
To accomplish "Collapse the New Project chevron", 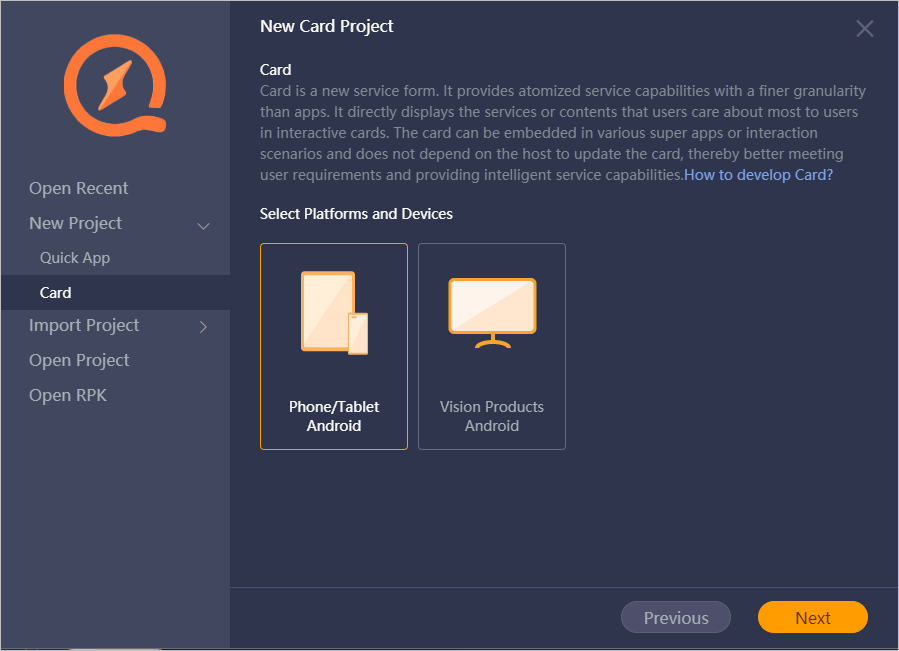I will point(204,226).
